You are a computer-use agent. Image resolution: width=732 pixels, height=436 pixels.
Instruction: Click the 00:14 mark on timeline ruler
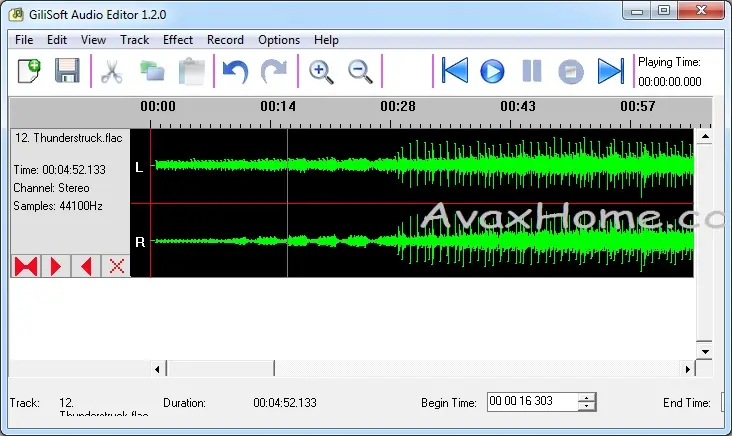278,106
